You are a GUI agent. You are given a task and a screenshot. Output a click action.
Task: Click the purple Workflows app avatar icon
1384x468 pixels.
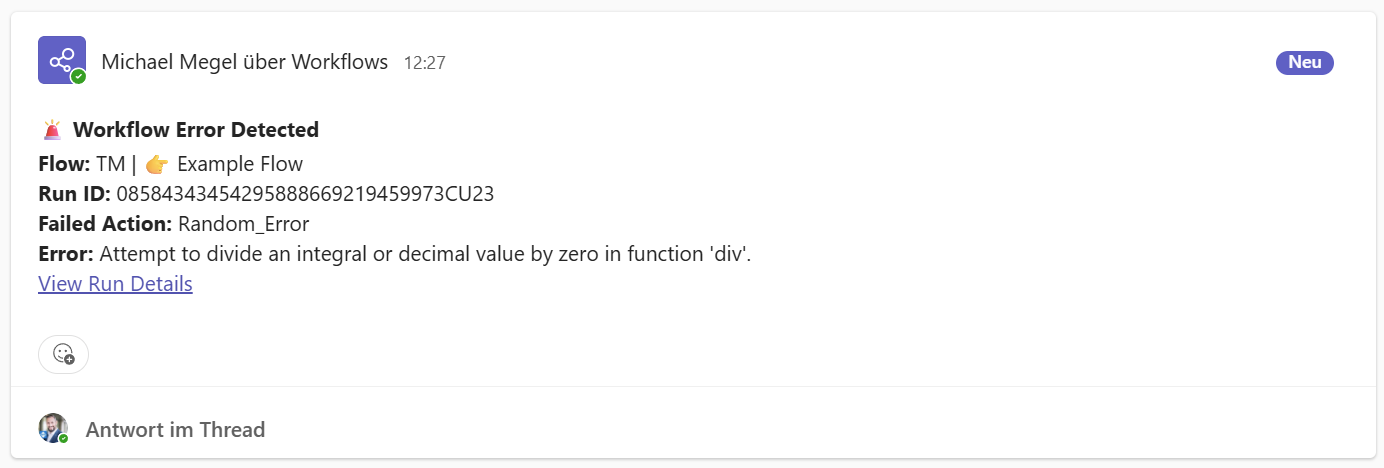pos(60,58)
